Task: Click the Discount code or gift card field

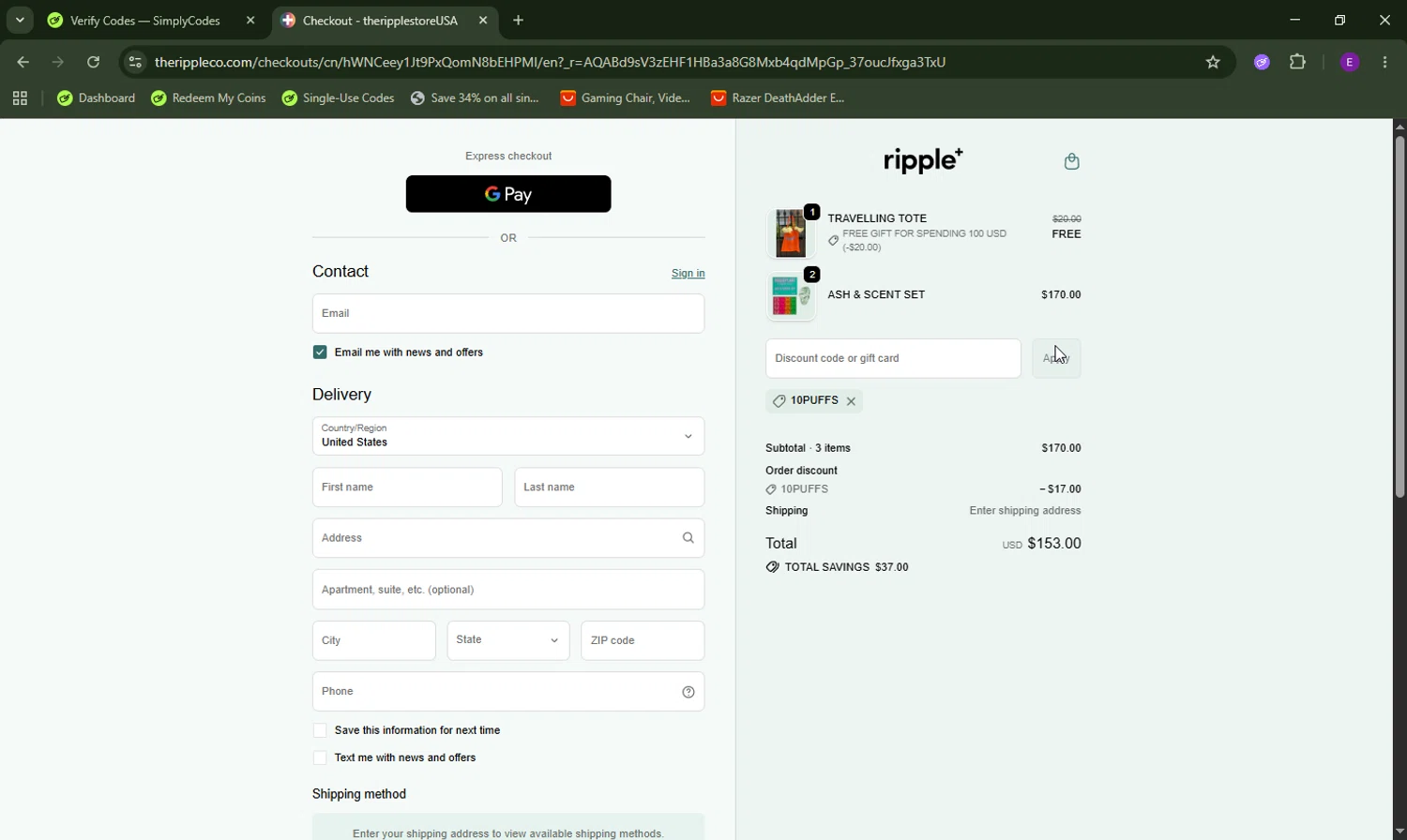Action: coord(893,358)
